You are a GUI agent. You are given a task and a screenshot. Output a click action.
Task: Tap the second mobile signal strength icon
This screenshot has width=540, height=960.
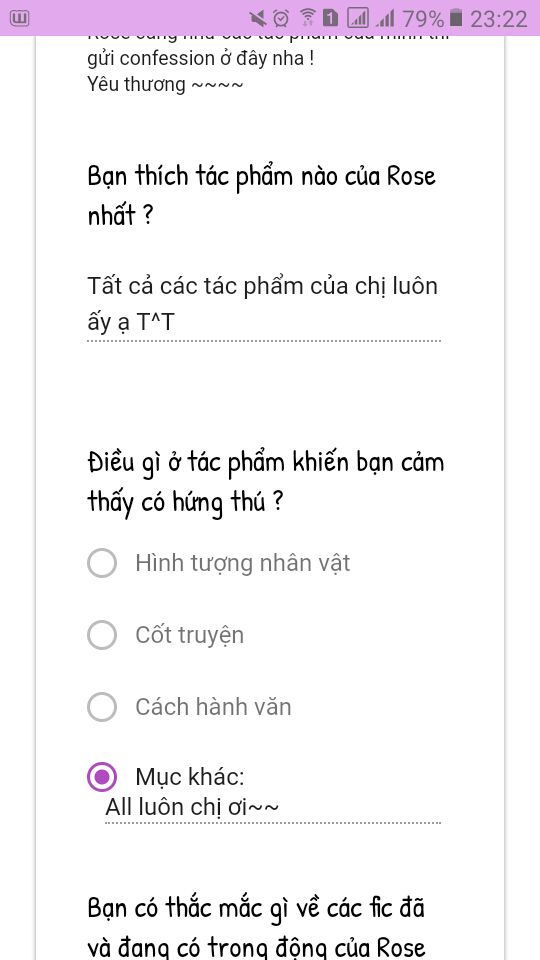tap(385, 19)
